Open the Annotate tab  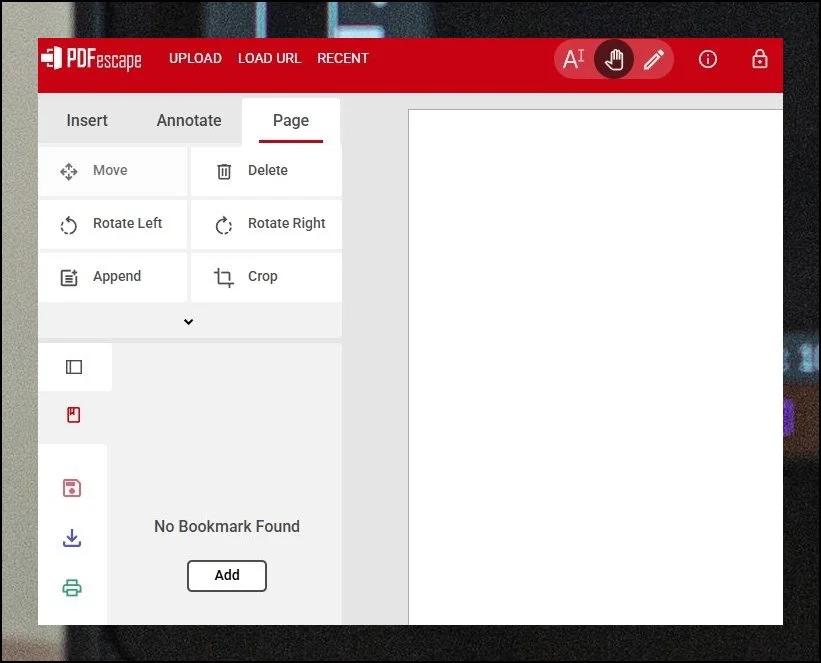[189, 120]
